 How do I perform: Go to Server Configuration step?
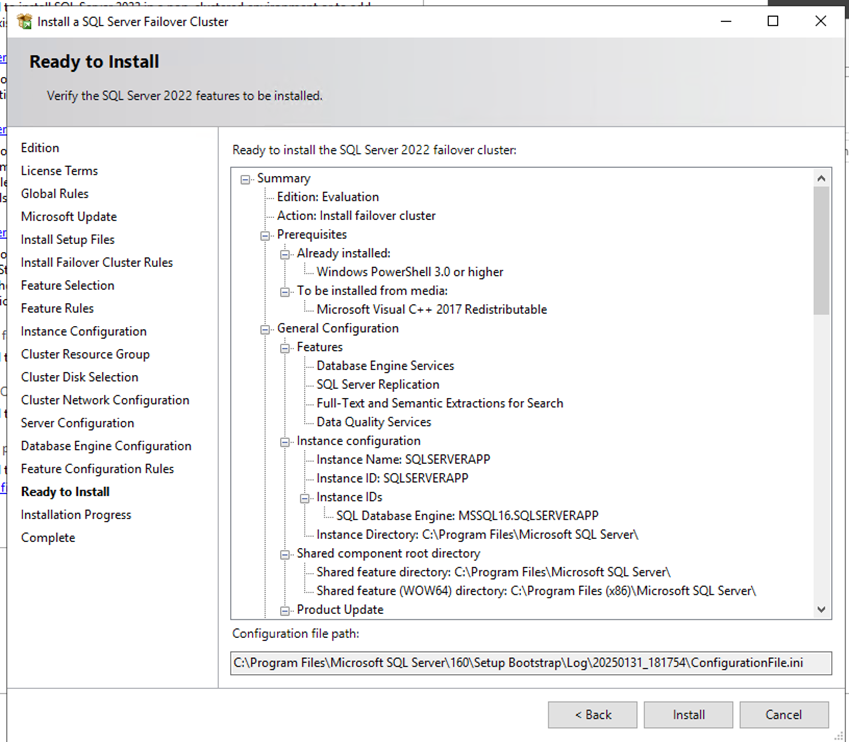[77, 423]
